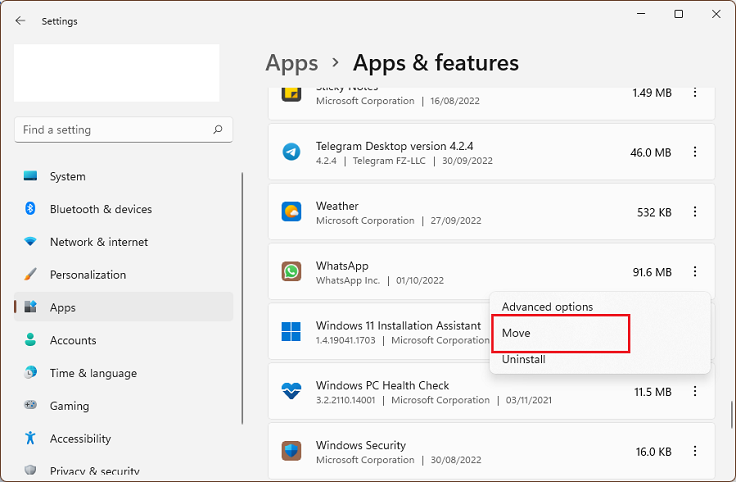Screen dimensions: 736x482
Task: Click Windows Security app title
Action: pos(360,445)
